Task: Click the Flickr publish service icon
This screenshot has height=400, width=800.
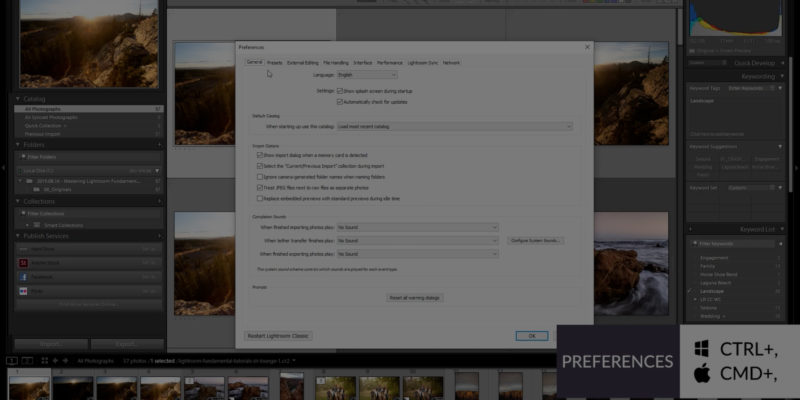Action: tap(23, 291)
